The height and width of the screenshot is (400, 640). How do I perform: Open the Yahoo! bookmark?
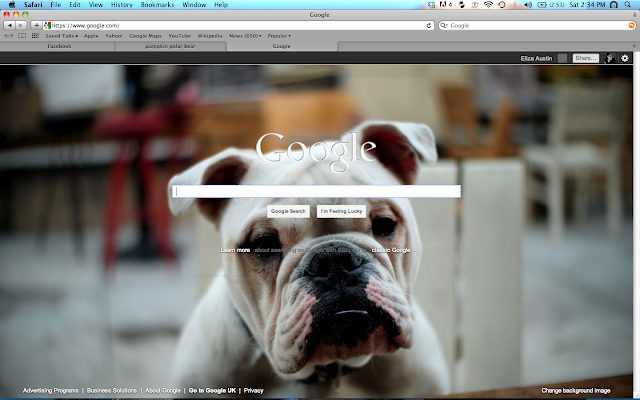113,36
